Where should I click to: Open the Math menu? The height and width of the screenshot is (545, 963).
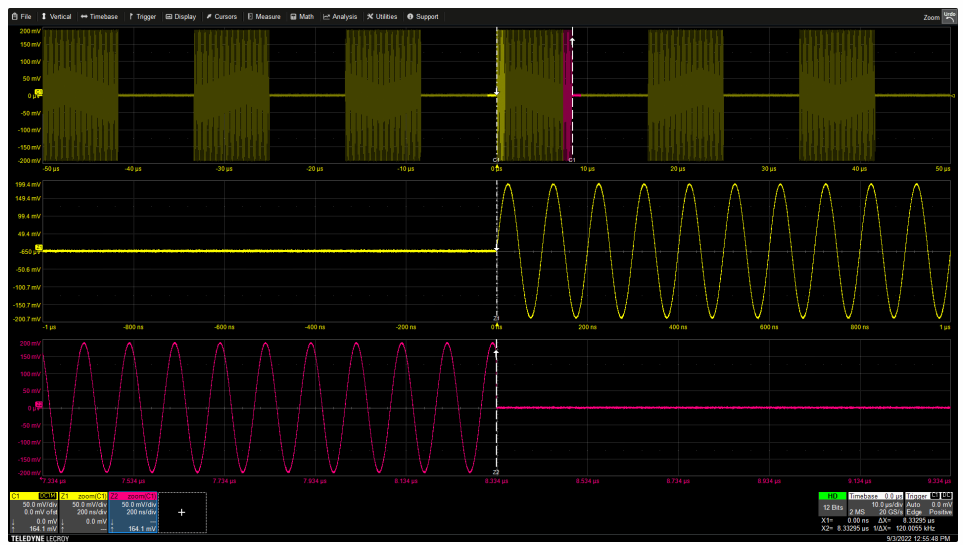click(301, 17)
